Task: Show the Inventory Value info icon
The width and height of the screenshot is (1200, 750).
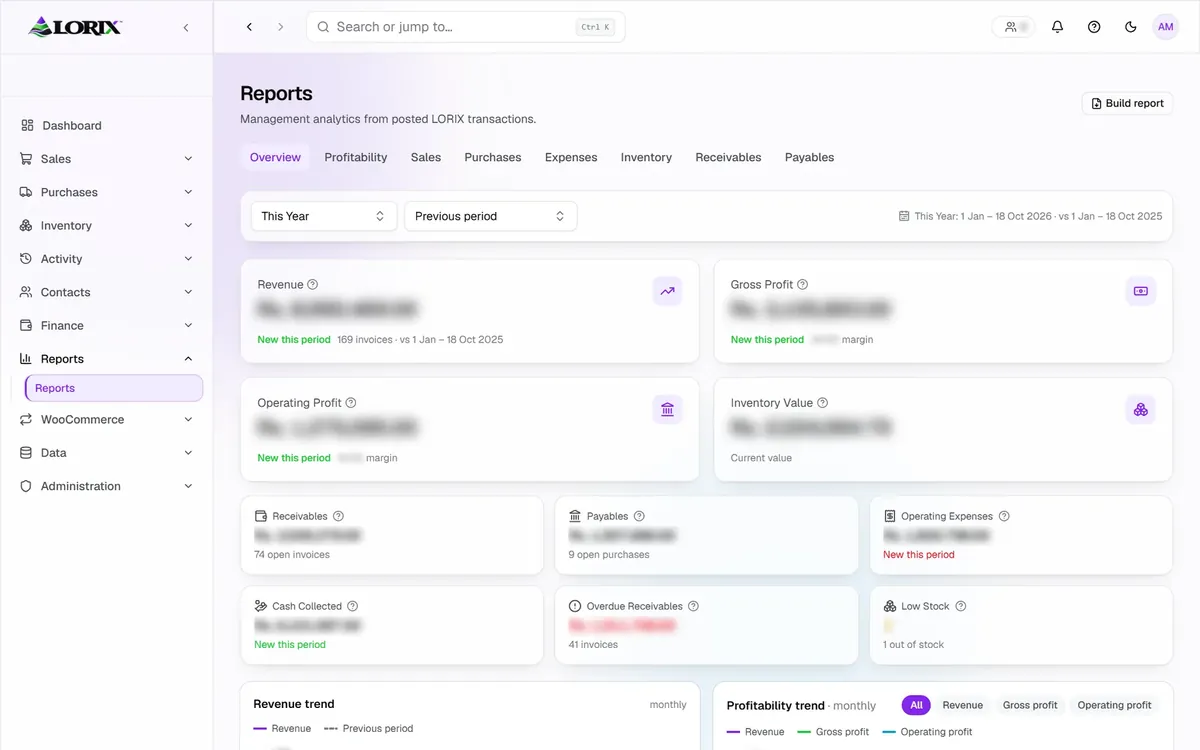Action: 823,403
